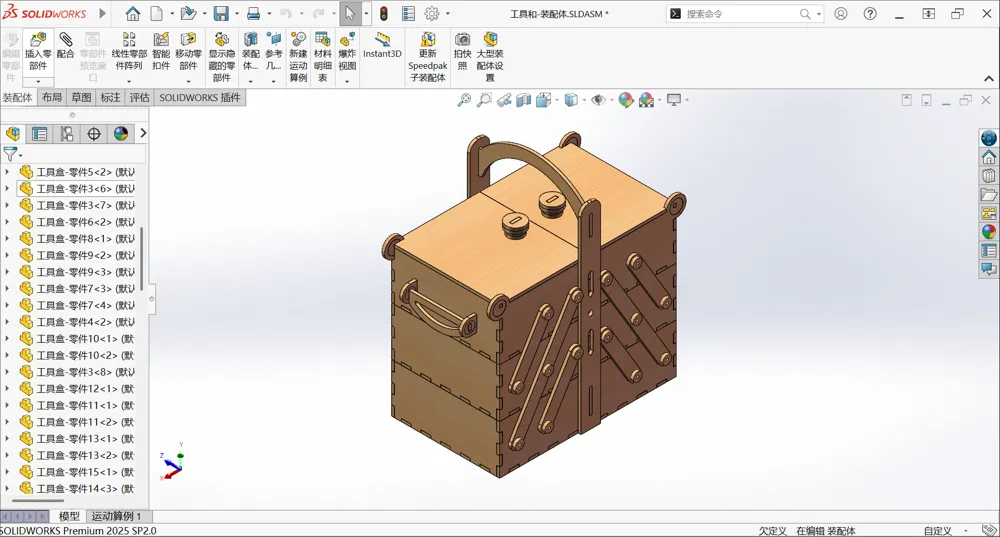
Task: Take a Snapshot (拍快照)
Action: coord(462,52)
